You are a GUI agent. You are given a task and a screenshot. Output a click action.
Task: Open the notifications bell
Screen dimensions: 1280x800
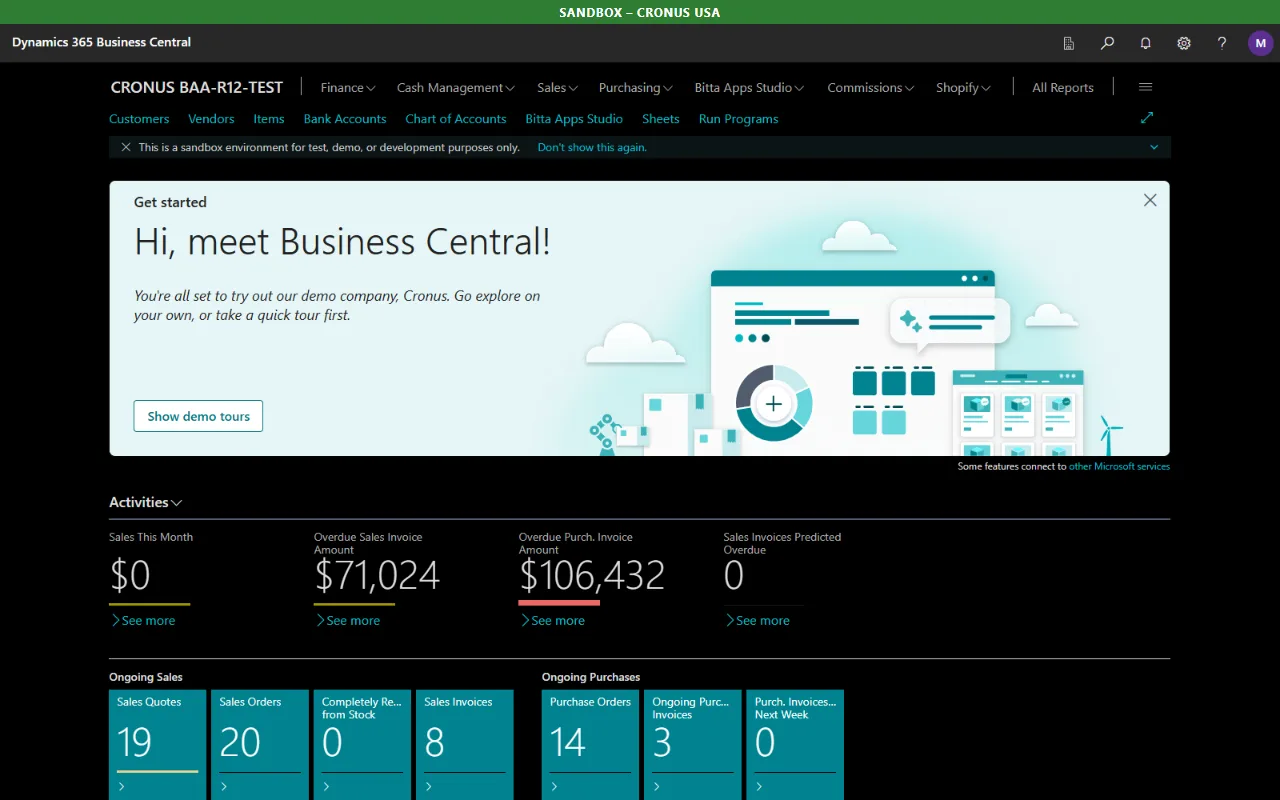pyautogui.click(x=1146, y=43)
